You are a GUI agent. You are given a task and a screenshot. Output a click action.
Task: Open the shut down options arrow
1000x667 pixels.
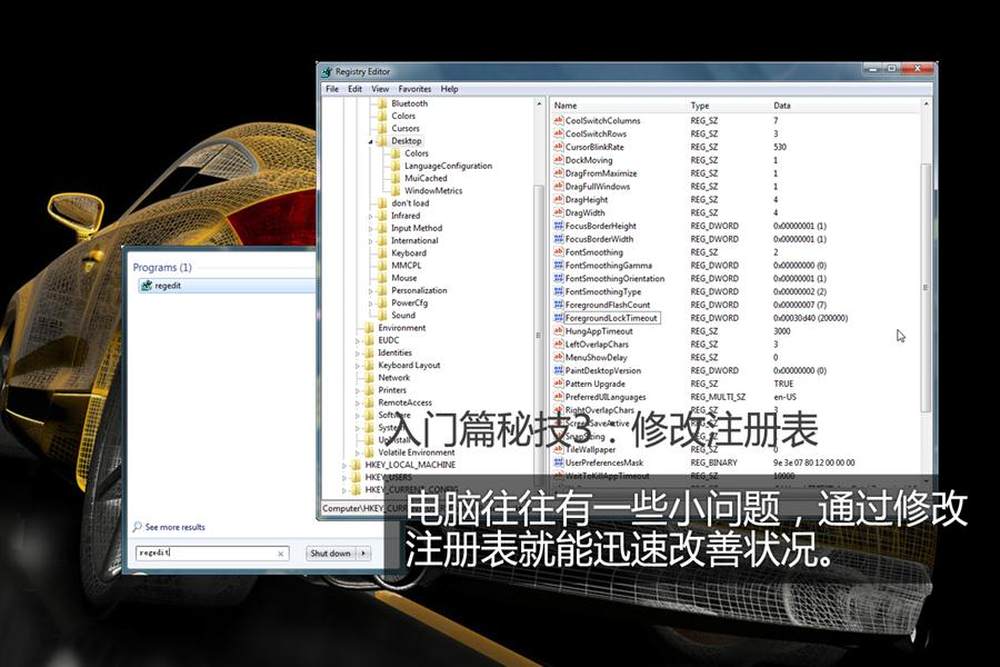tap(363, 553)
